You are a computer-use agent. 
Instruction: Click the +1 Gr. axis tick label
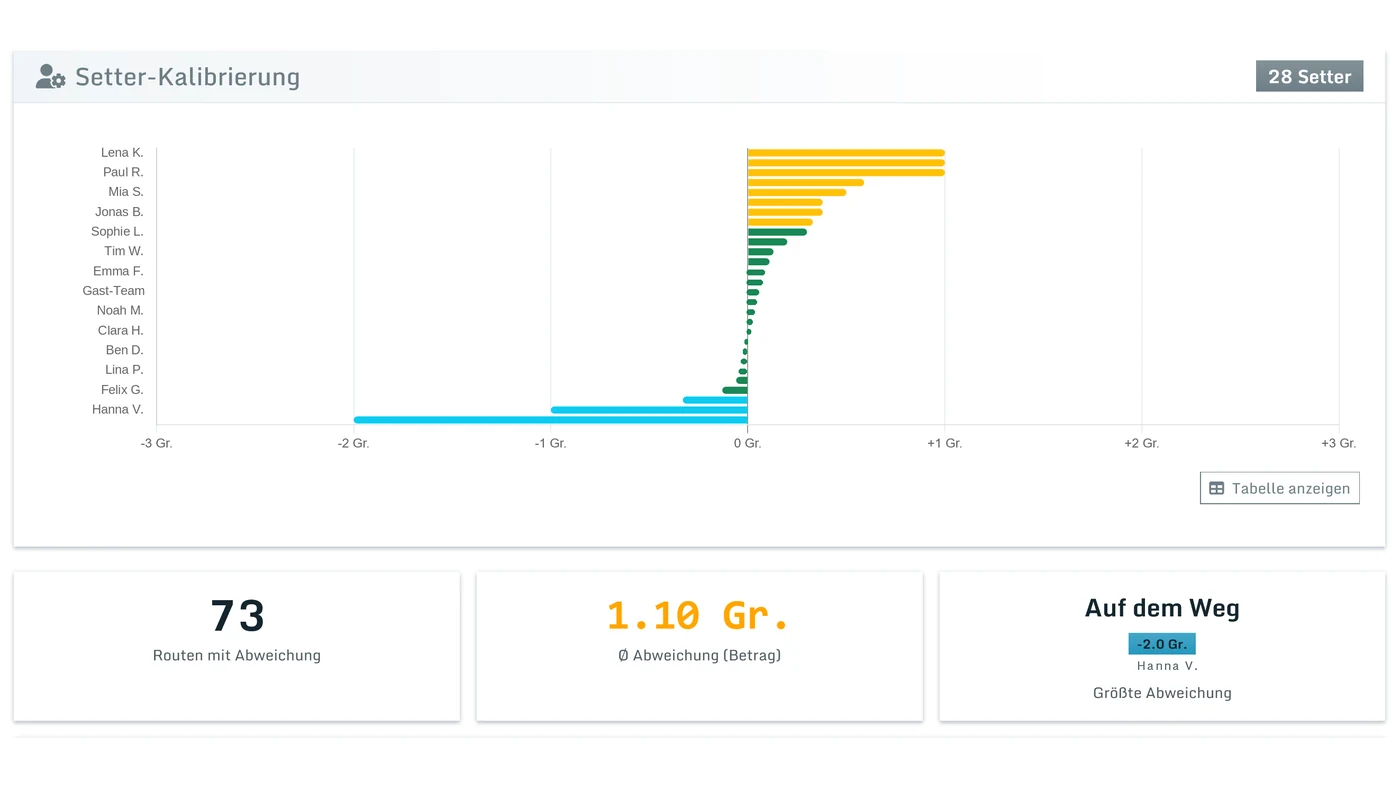[x=944, y=443]
